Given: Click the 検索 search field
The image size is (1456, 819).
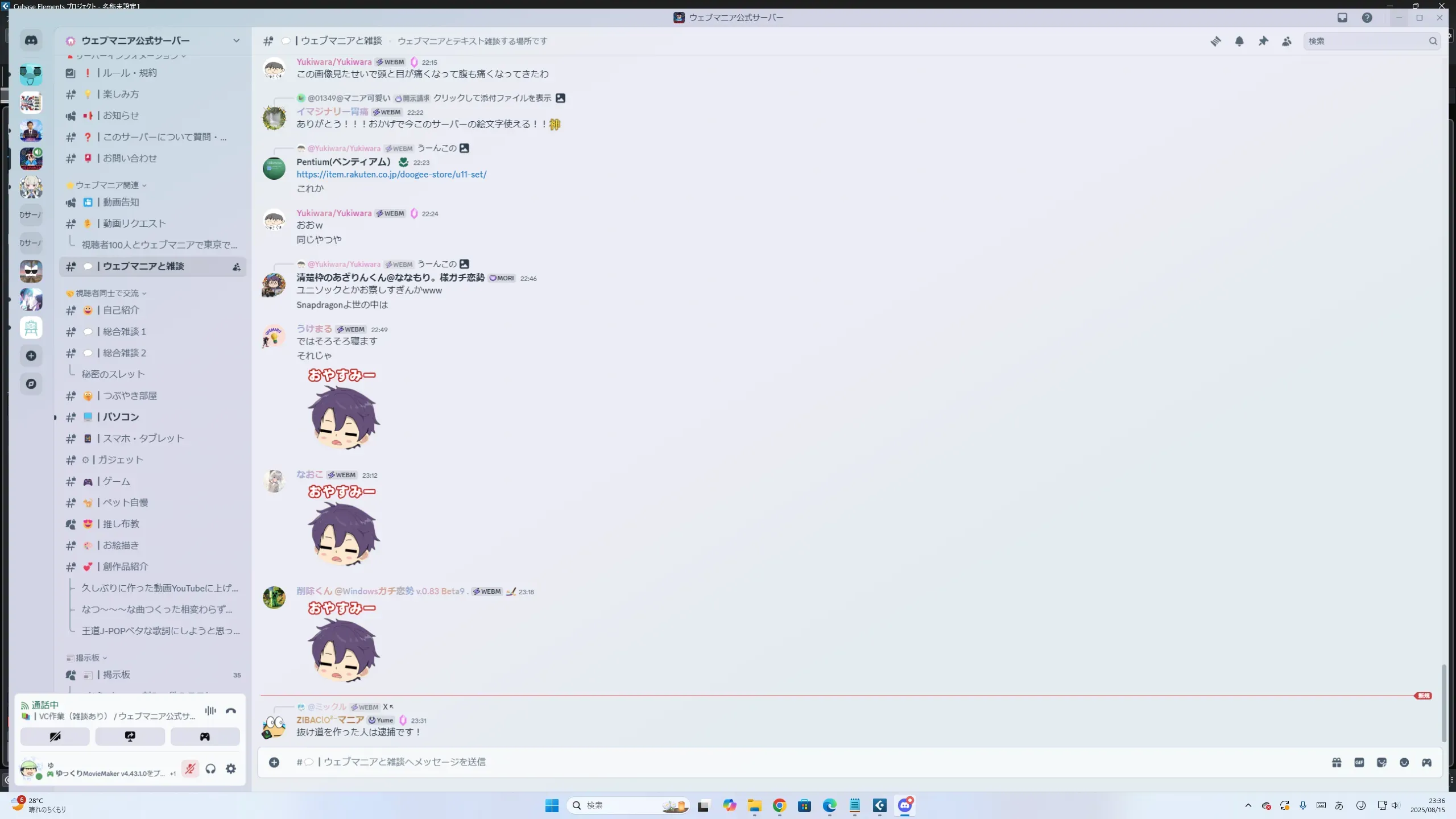Looking at the screenshot, I should (1365, 41).
